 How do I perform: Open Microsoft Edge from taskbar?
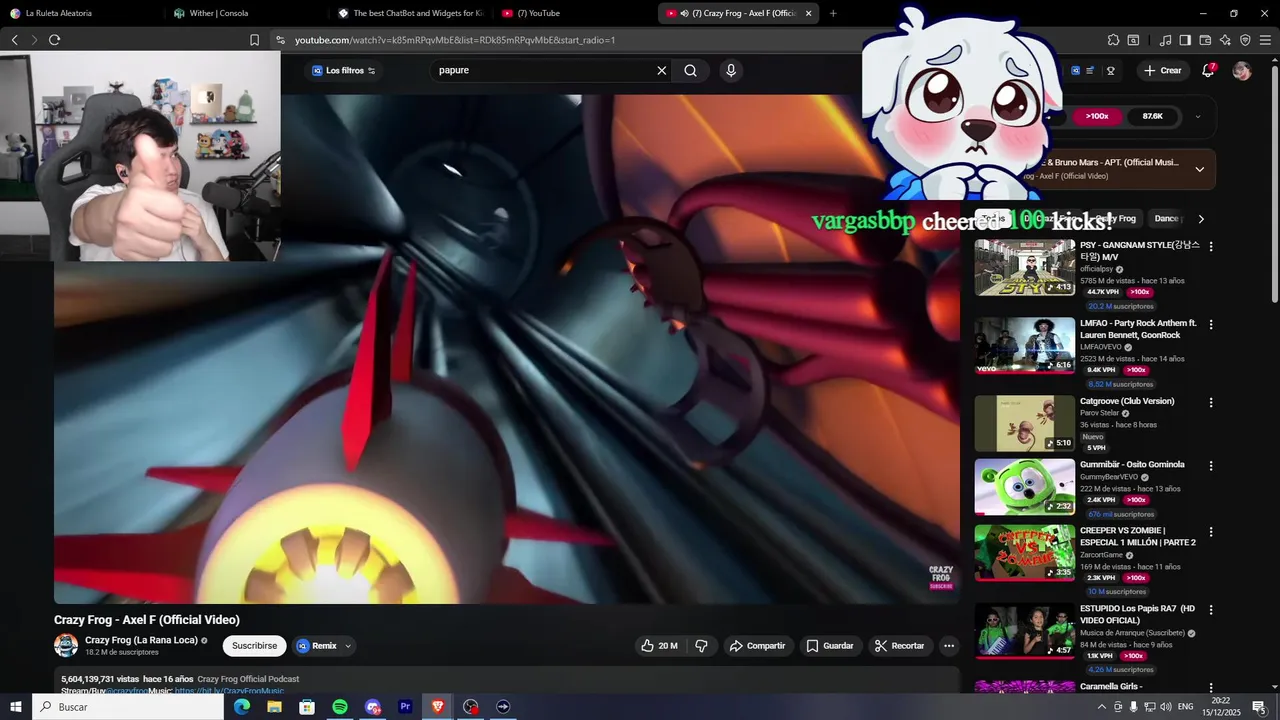click(x=242, y=707)
